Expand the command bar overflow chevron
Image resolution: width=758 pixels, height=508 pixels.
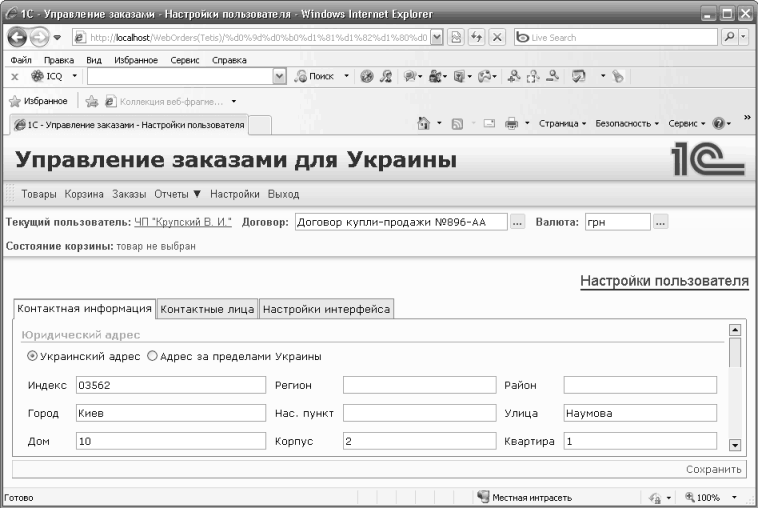pyautogui.click(x=747, y=117)
